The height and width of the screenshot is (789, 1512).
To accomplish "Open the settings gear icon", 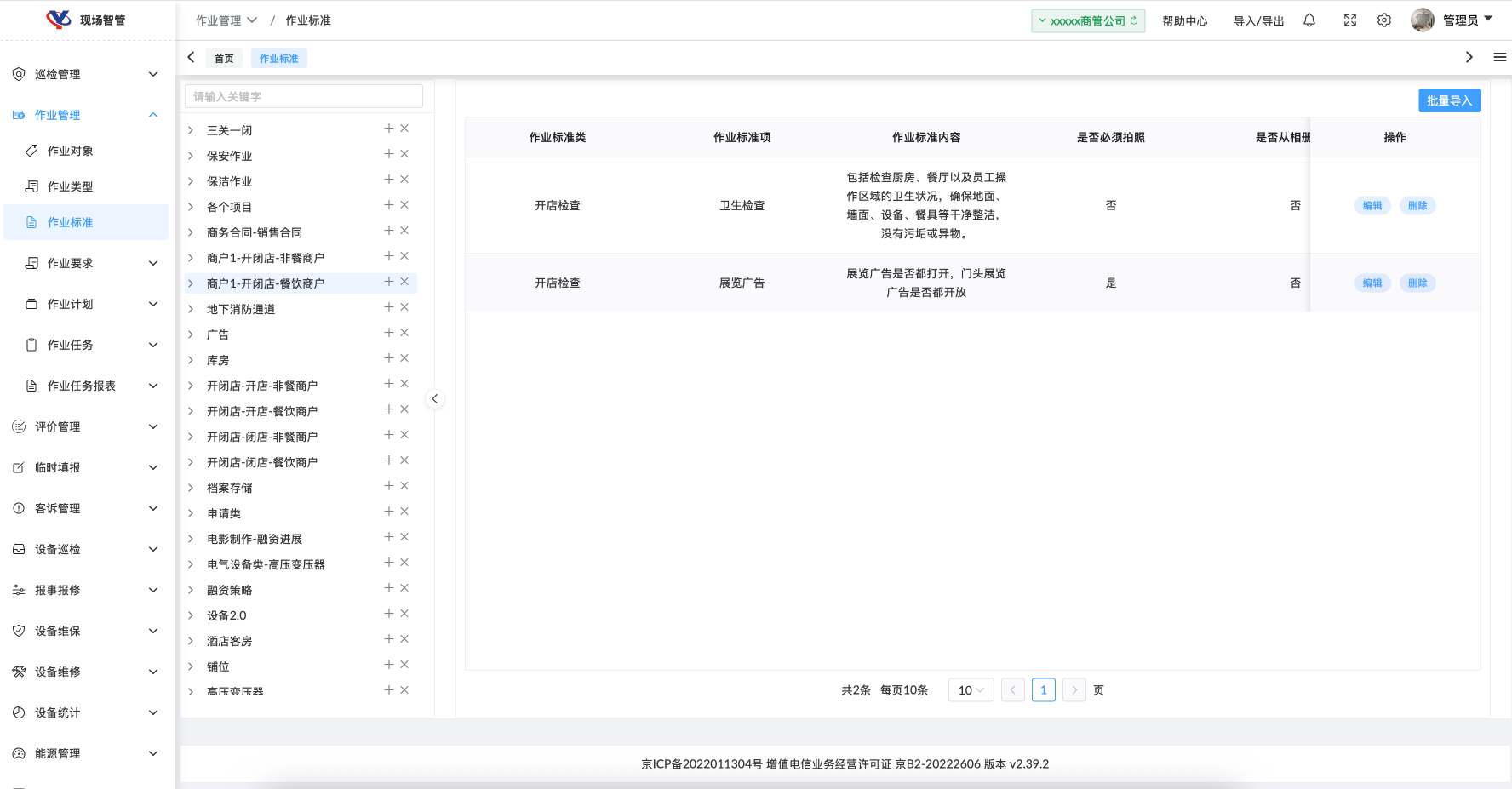I will pyautogui.click(x=1384, y=20).
